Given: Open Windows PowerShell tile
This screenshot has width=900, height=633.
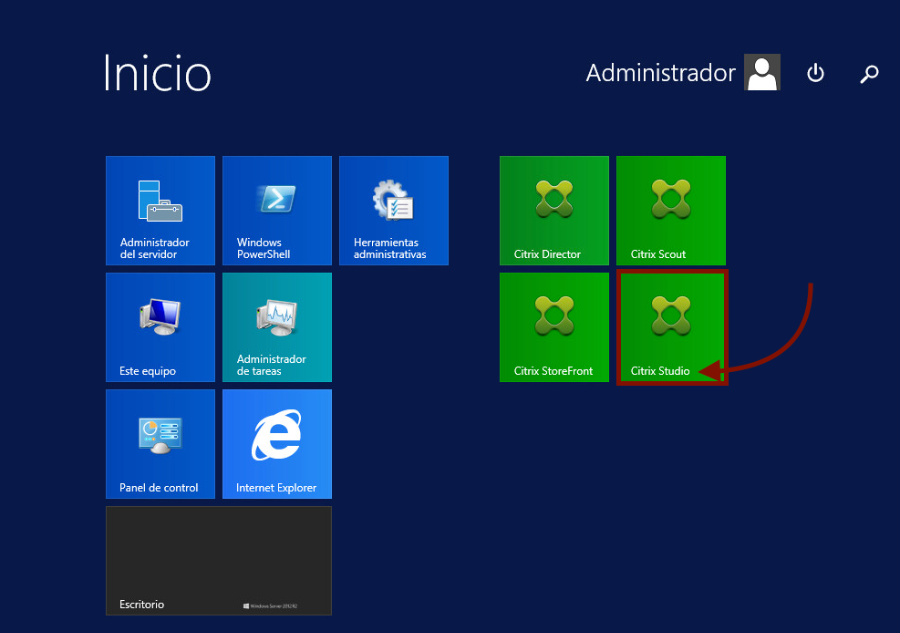Looking at the screenshot, I should coord(277,210).
